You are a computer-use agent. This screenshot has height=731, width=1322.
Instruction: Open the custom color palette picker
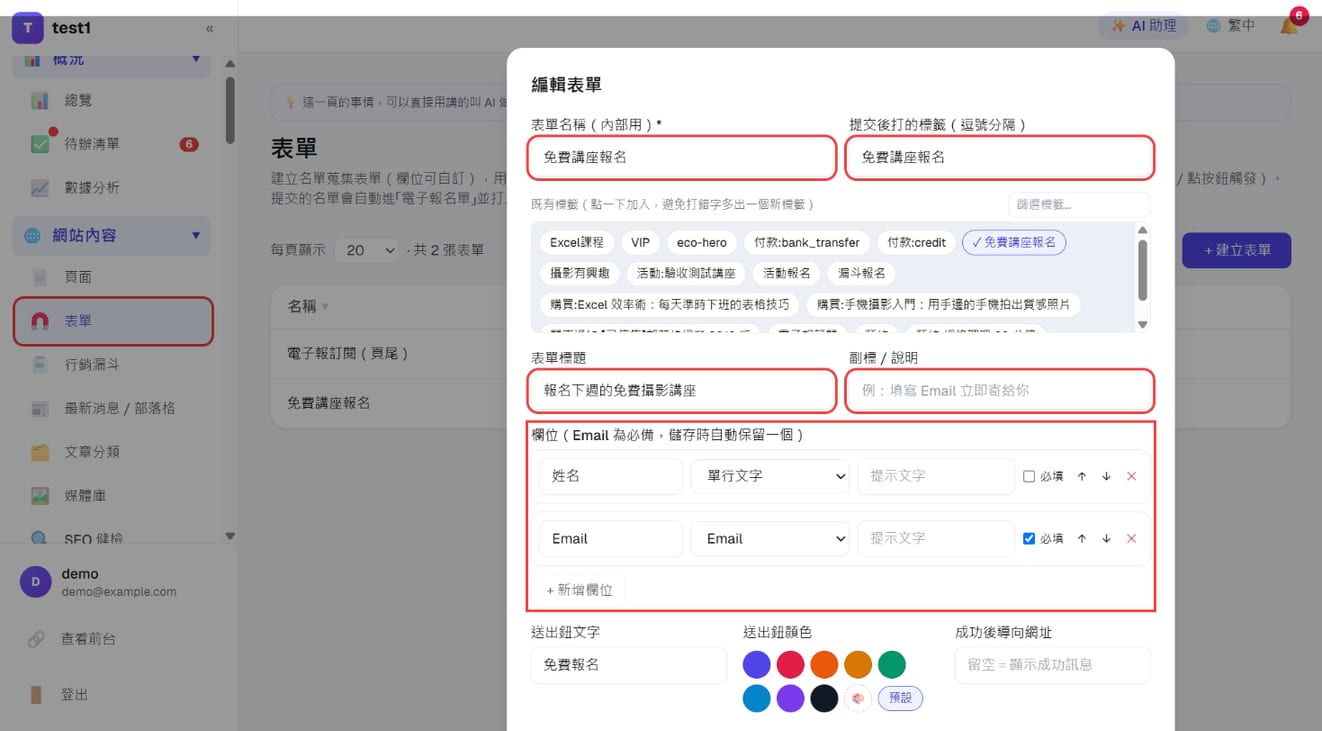[858, 698]
